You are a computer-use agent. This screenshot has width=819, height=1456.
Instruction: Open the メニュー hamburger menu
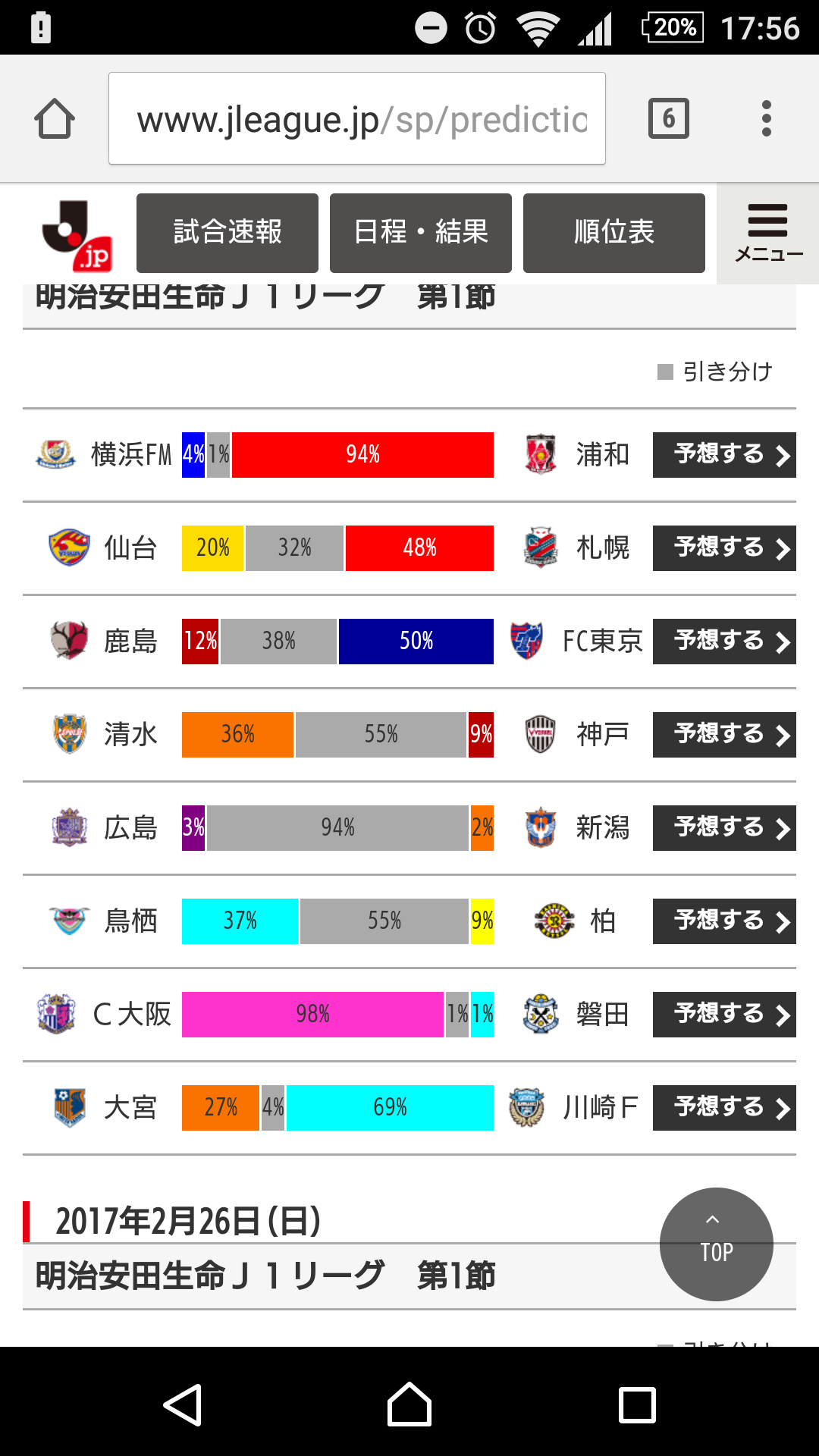768,233
